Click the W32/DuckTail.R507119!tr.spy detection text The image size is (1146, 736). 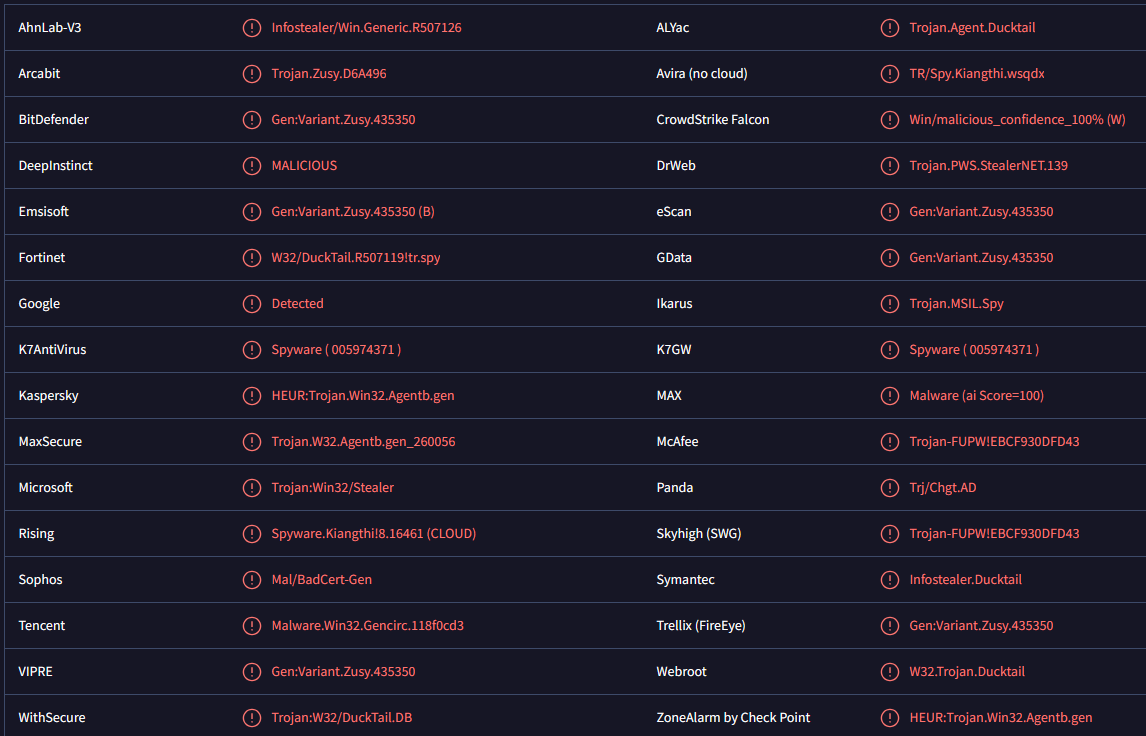(x=356, y=258)
